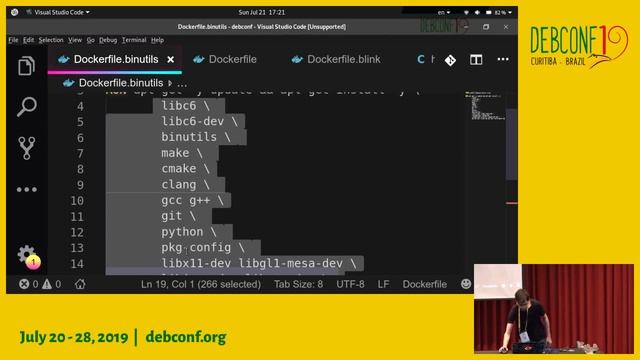Screen dimensions: 640x360
Task: Click the Ln 19, Col 1 status entry
Action: tap(201, 284)
